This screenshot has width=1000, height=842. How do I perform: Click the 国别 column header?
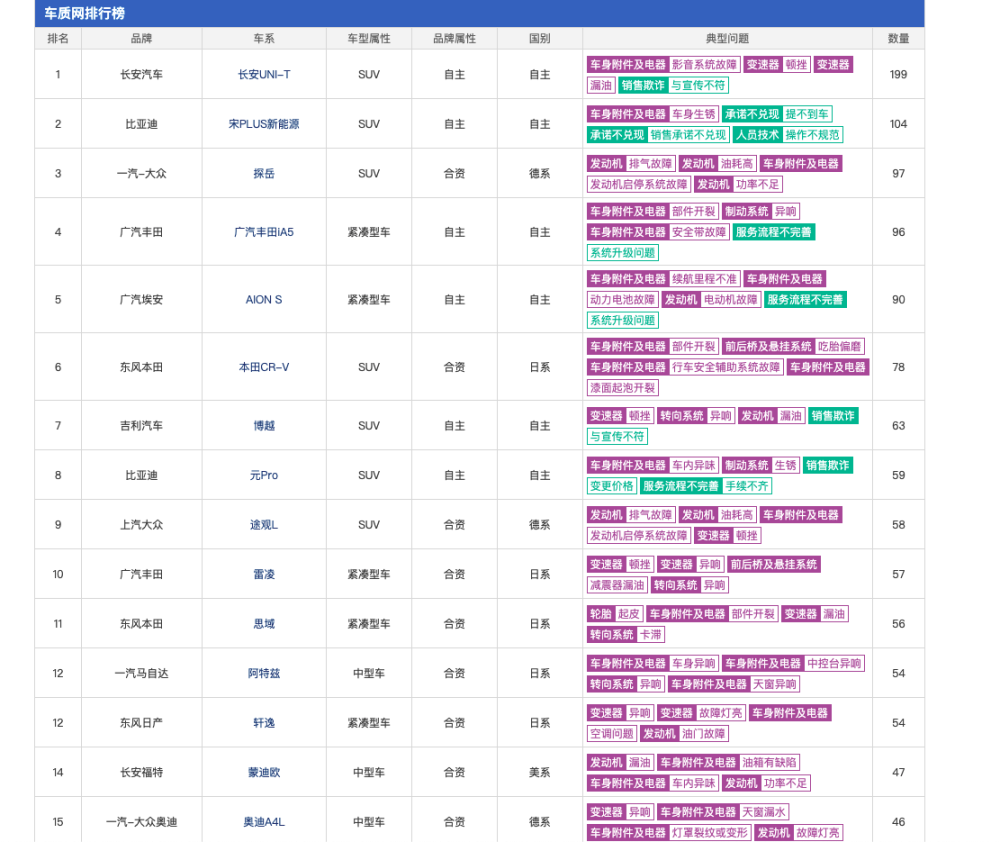pyautogui.click(x=540, y=39)
